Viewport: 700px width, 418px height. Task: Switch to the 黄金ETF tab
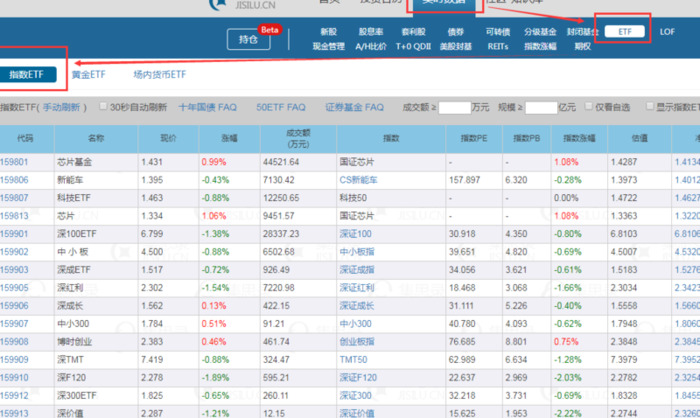88,75
